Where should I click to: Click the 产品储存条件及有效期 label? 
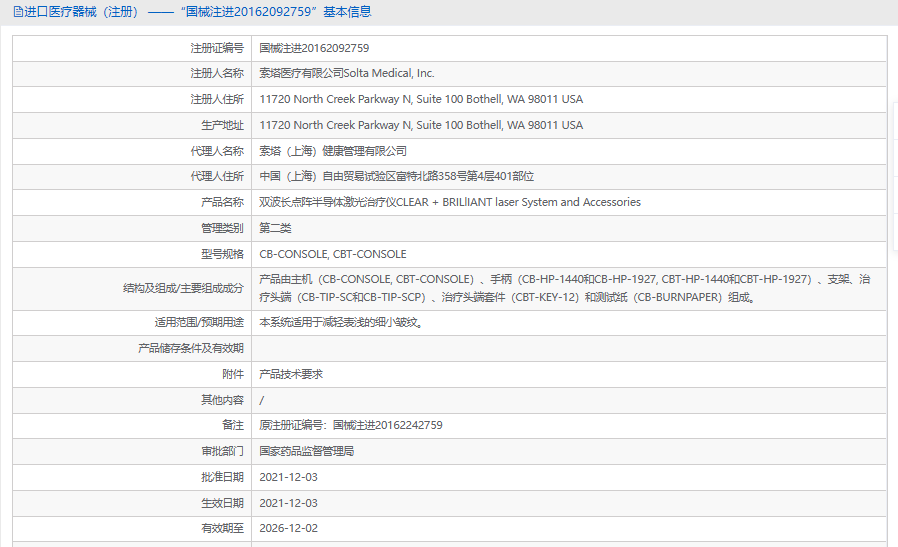tap(191, 348)
